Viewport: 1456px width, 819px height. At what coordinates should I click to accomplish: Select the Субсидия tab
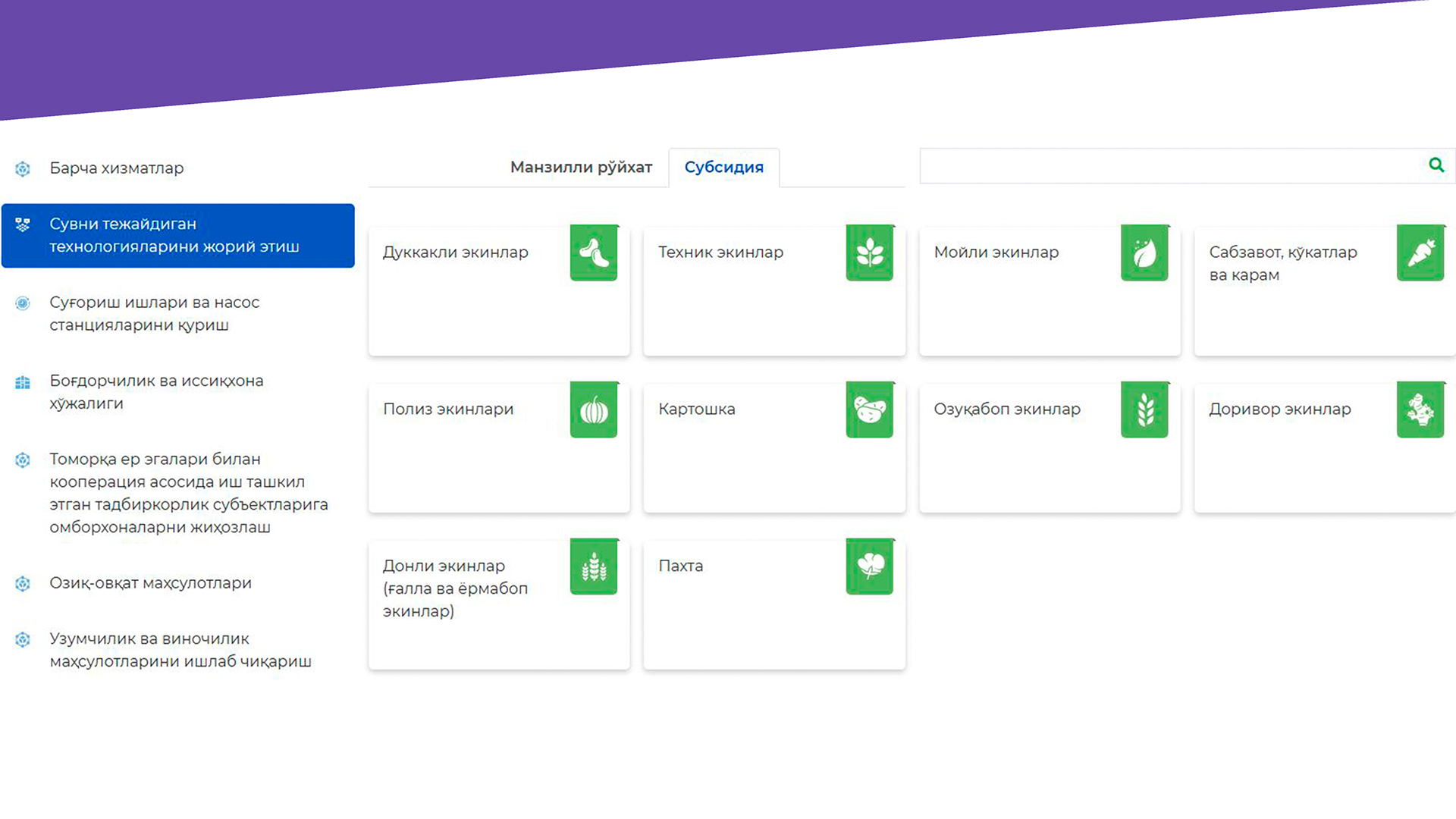723,168
